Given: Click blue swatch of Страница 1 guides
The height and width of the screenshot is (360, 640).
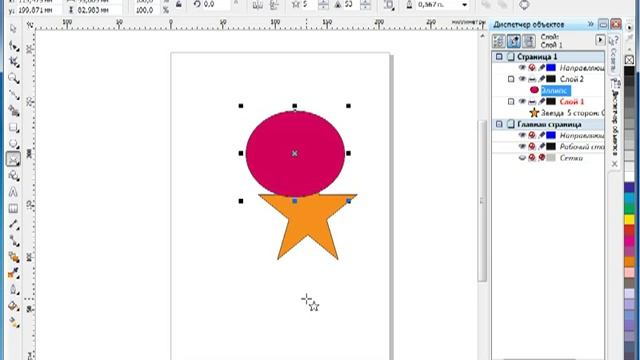Looking at the screenshot, I should pos(551,67).
